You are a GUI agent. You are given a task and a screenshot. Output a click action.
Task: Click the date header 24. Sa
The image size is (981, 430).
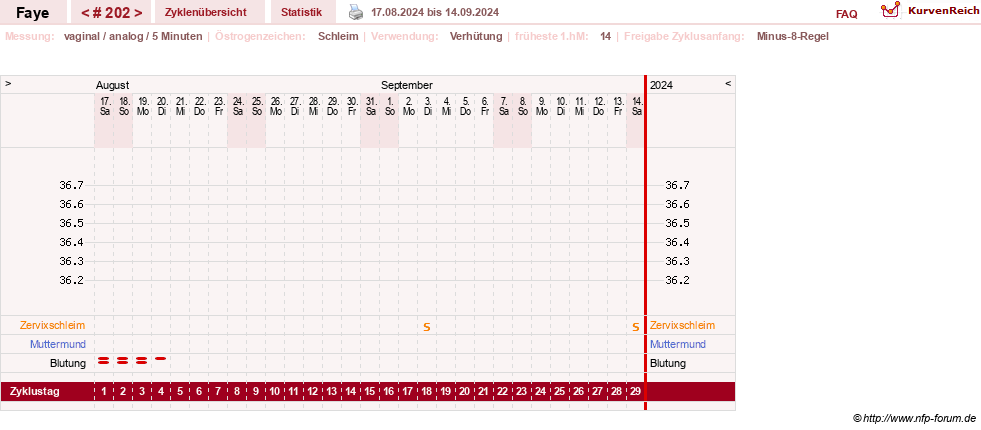coord(237,106)
